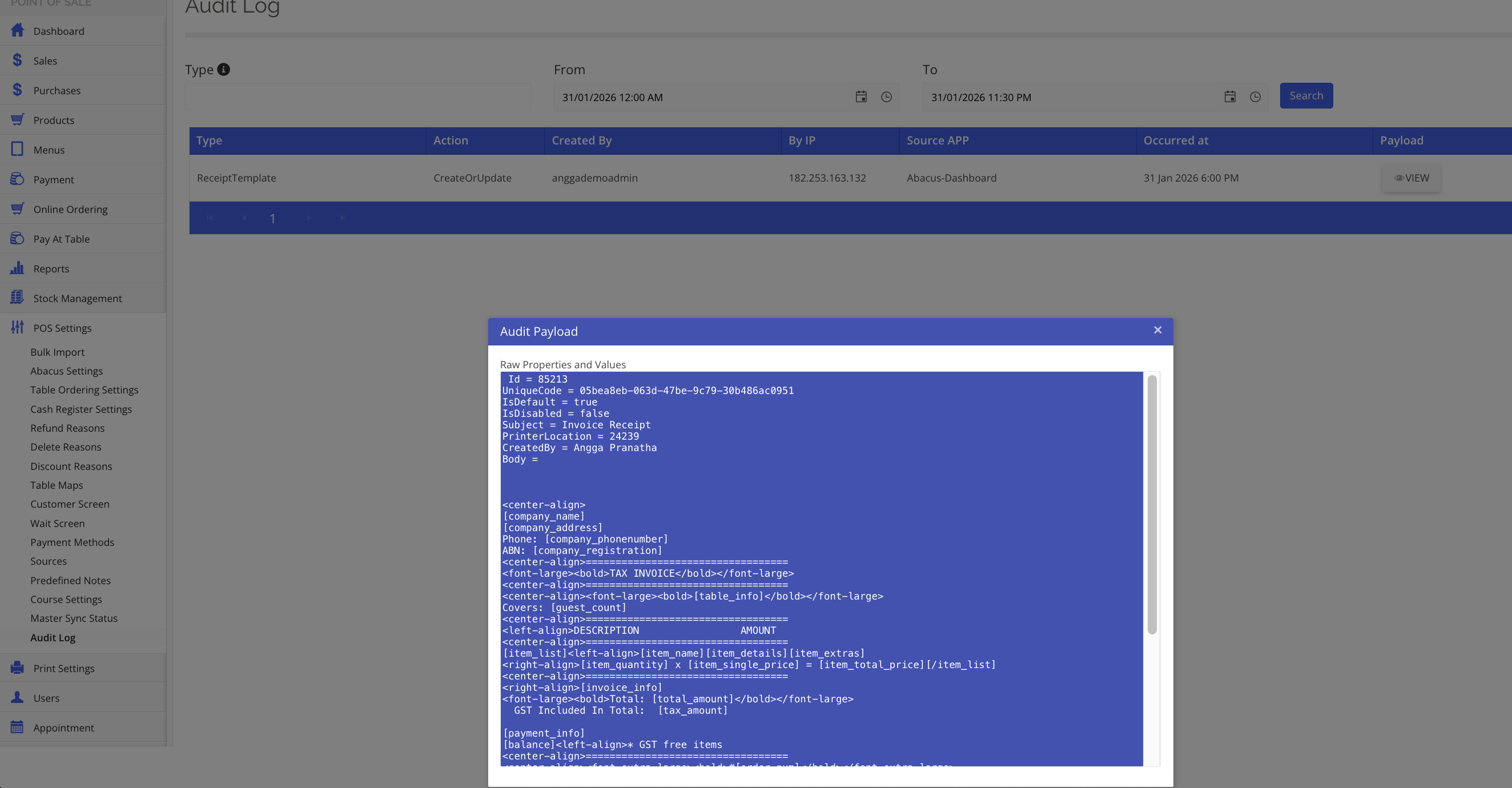Open the From time clock icon
The width and height of the screenshot is (1512, 788).
[886, 97]
